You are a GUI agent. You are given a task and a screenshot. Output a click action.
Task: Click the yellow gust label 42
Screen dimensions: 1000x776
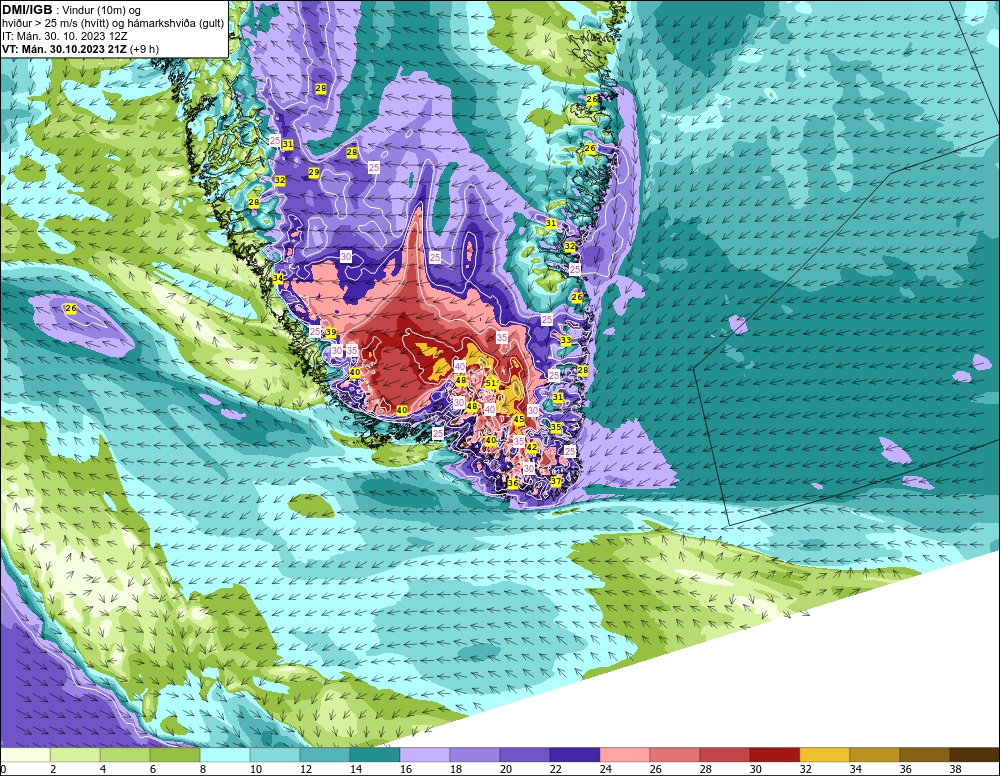click(532, 448)
